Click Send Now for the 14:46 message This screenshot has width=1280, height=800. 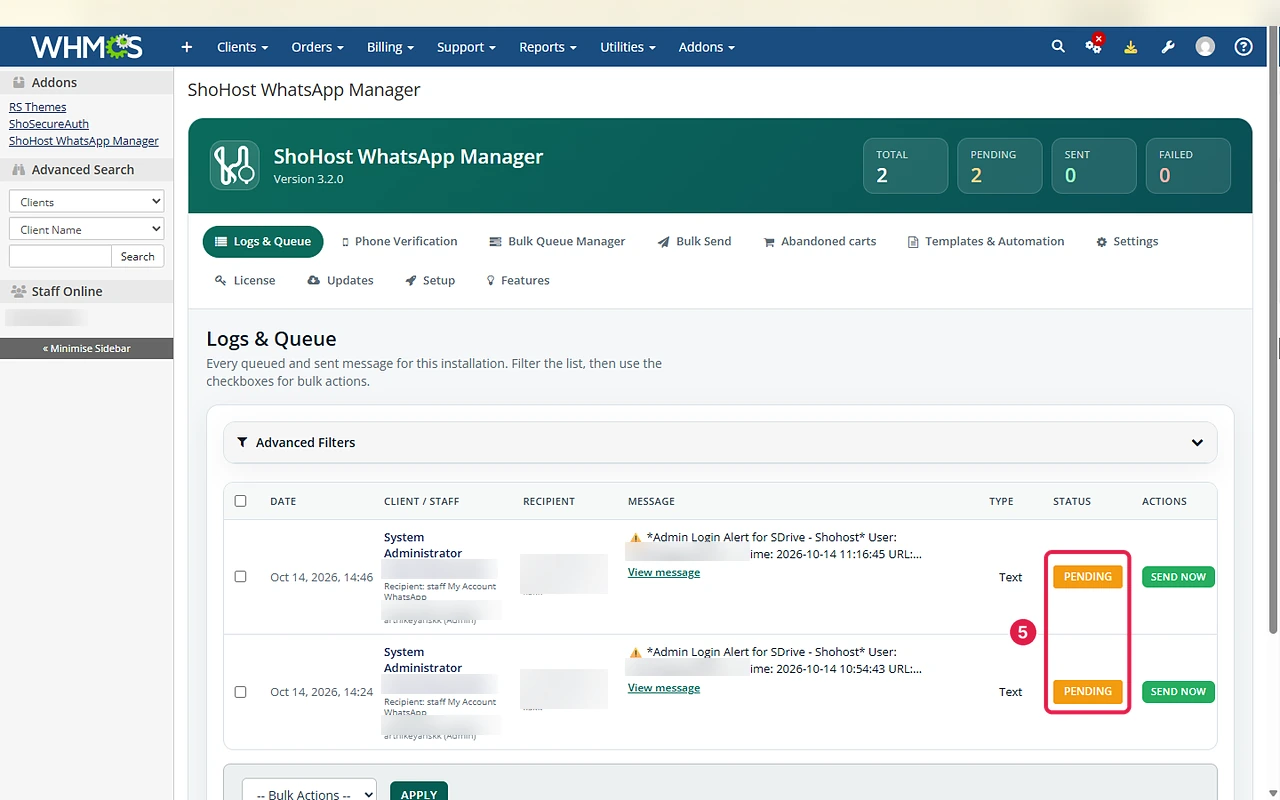coord(1178,577)
